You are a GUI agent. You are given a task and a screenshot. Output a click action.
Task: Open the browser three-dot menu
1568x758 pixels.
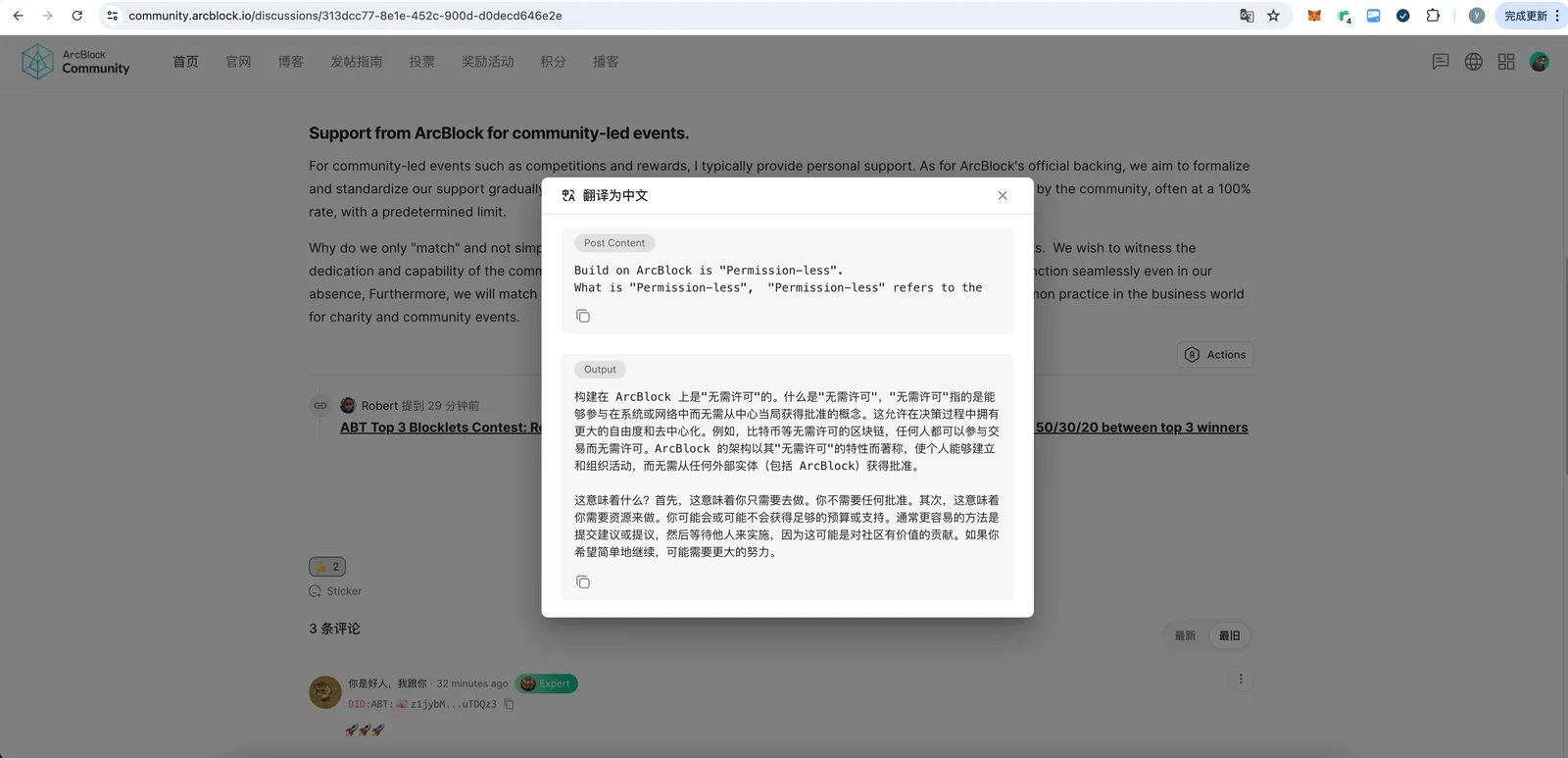click(1556, 16)
